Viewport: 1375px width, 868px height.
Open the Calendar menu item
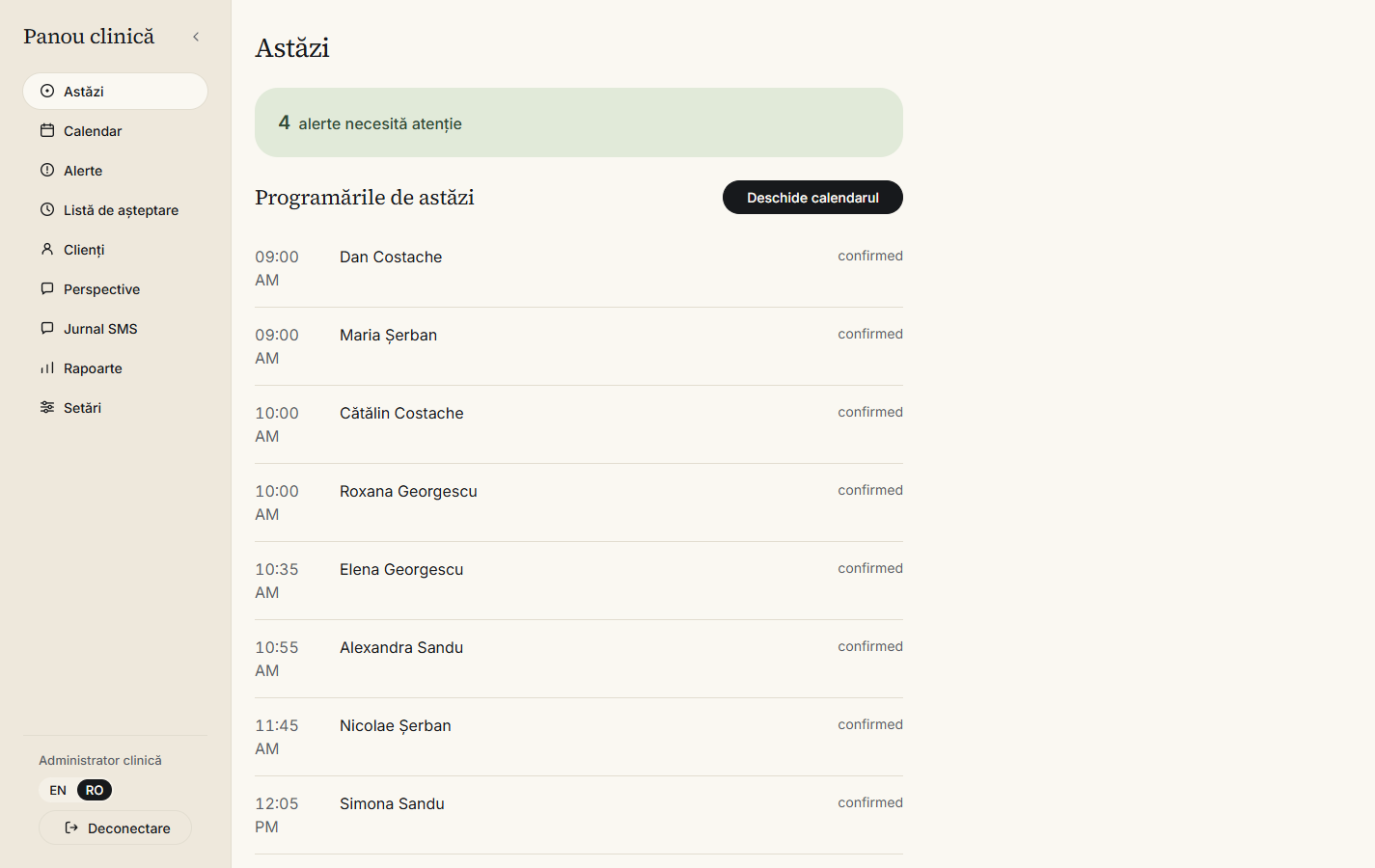[x=115, y=131]
